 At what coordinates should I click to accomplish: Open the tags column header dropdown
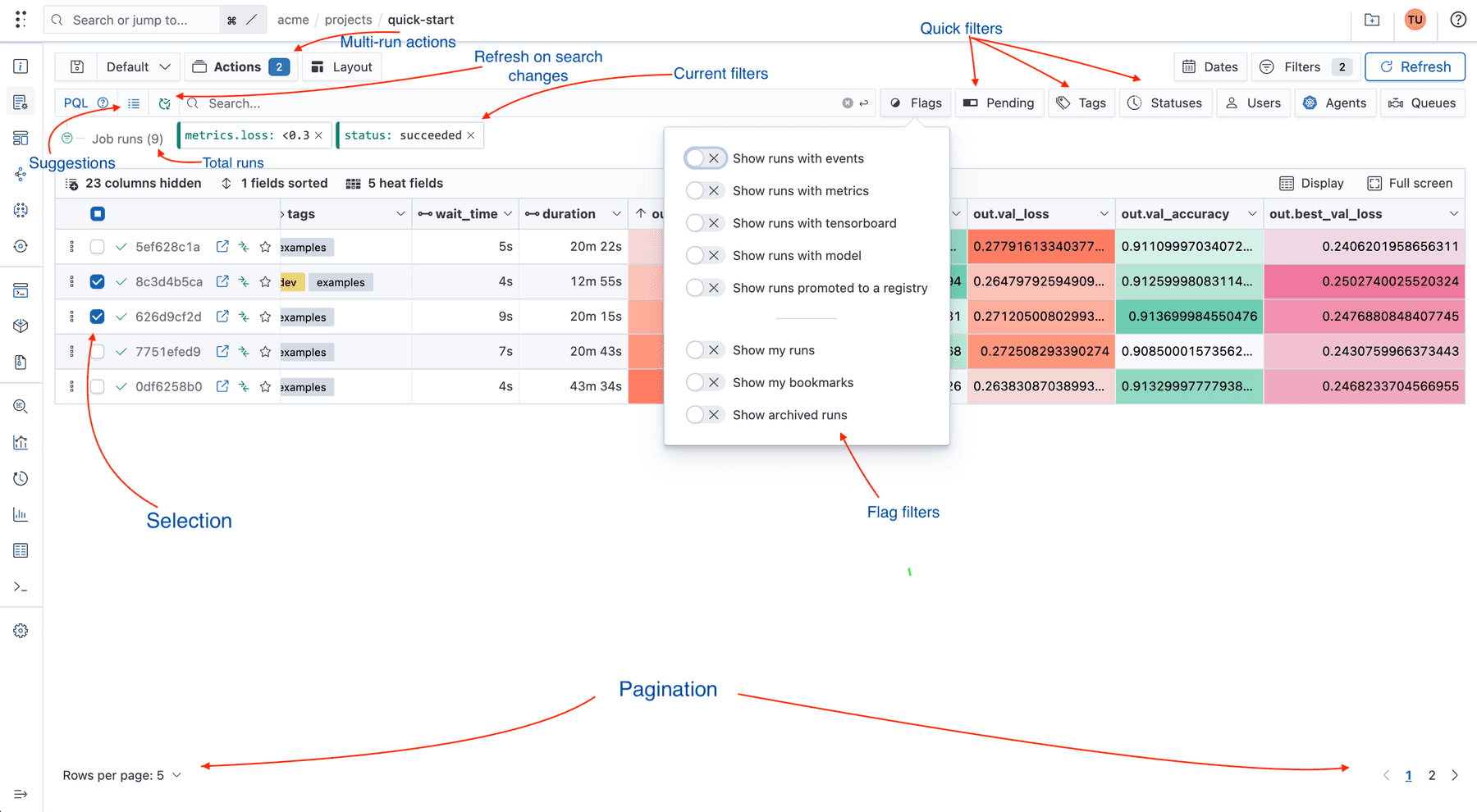click(401, 213)
